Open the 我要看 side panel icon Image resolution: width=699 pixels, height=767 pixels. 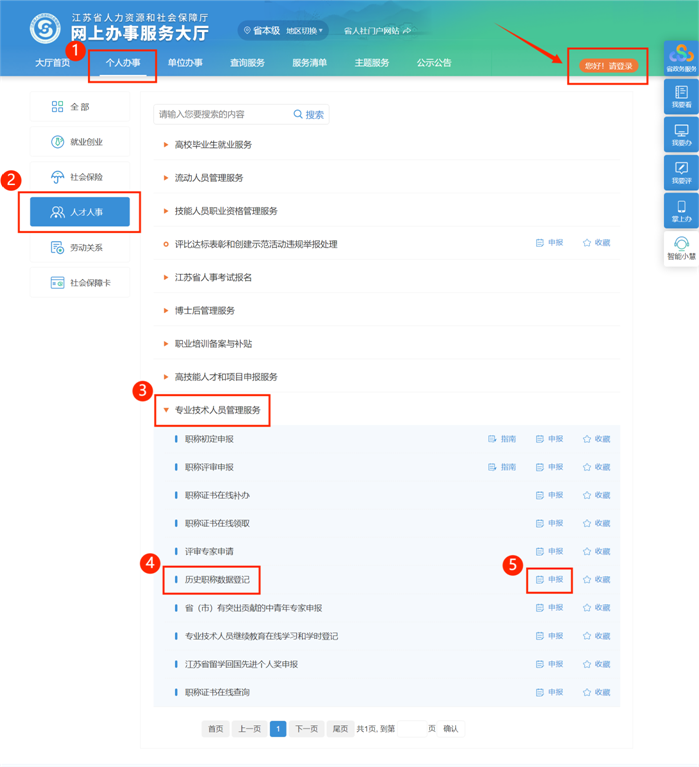(x=681, y=96)
